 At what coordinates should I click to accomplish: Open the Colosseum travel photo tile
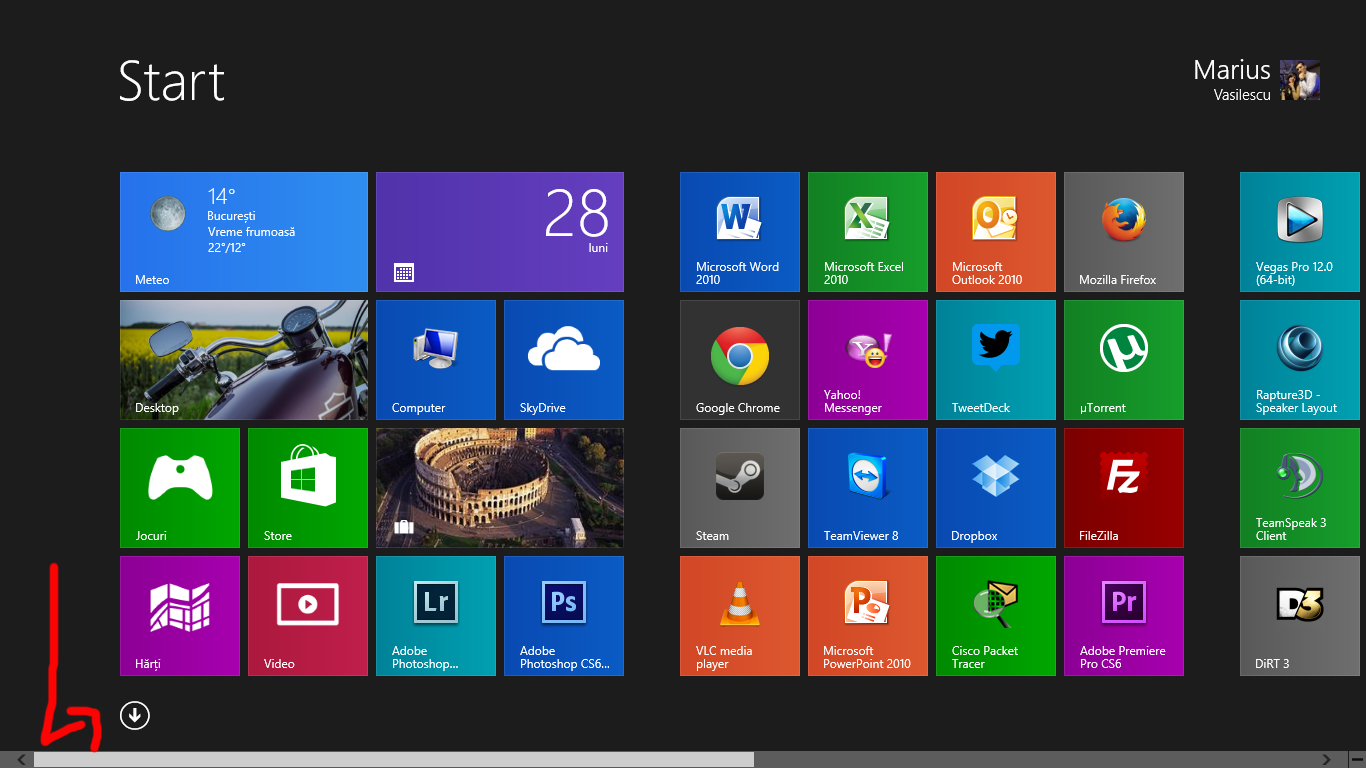pyautogui.click(x=500, y=488)
